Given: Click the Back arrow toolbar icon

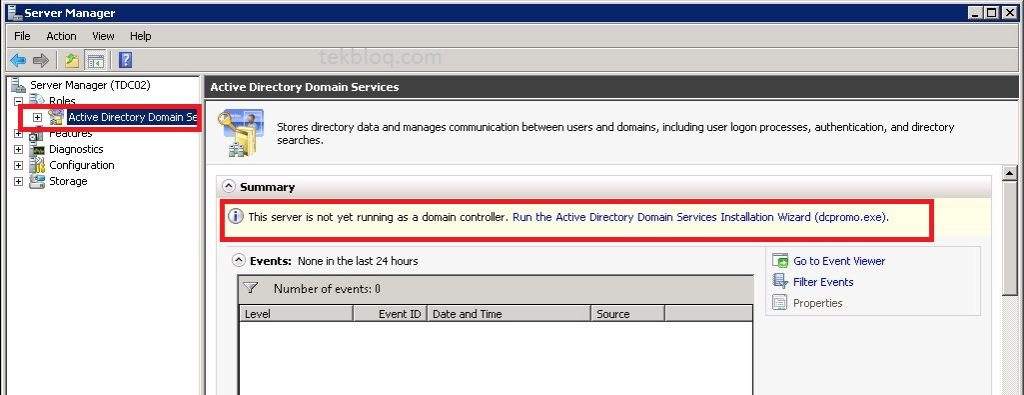Looking at the screenshot, I should point(18,61).
